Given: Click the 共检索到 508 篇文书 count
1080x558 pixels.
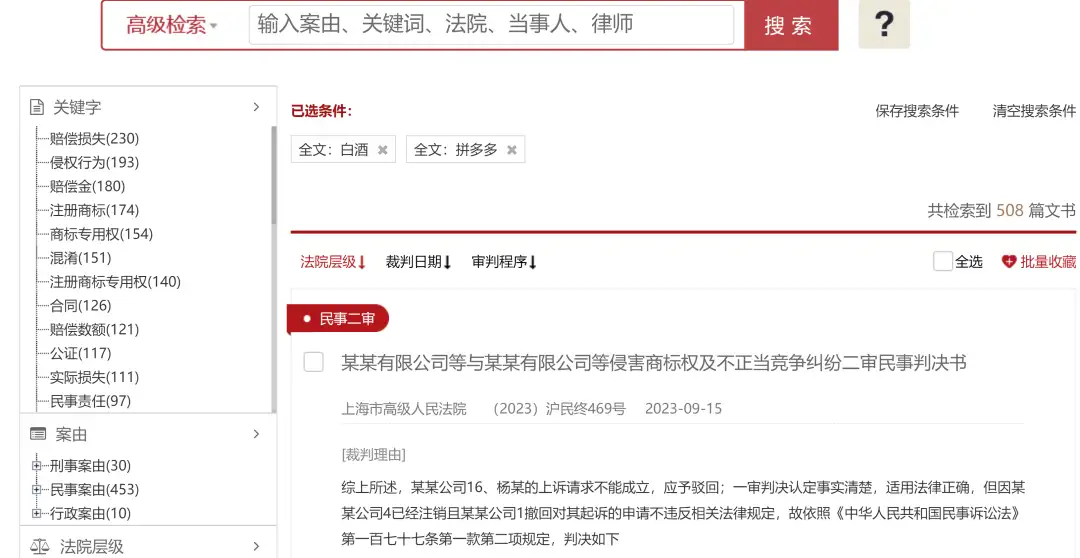Looking at the screenshot, I should (1001, 210).
